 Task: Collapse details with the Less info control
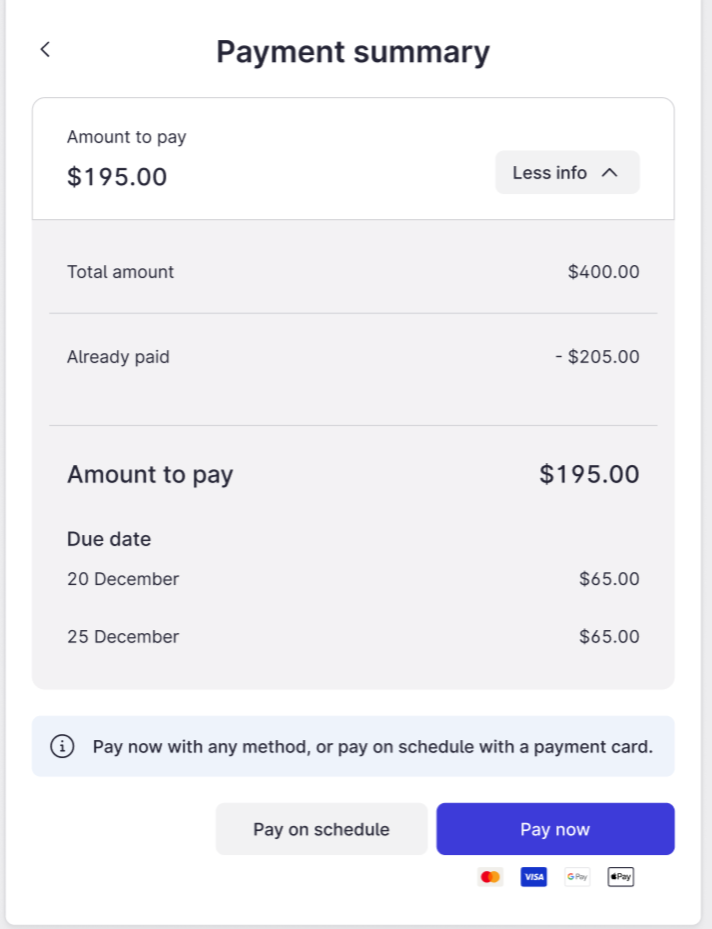coord(567,172)
